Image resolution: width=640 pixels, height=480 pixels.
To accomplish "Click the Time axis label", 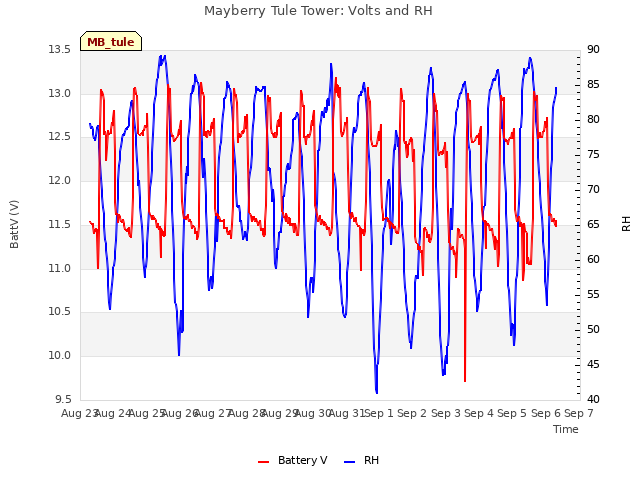I will click(x=566, y=429).
